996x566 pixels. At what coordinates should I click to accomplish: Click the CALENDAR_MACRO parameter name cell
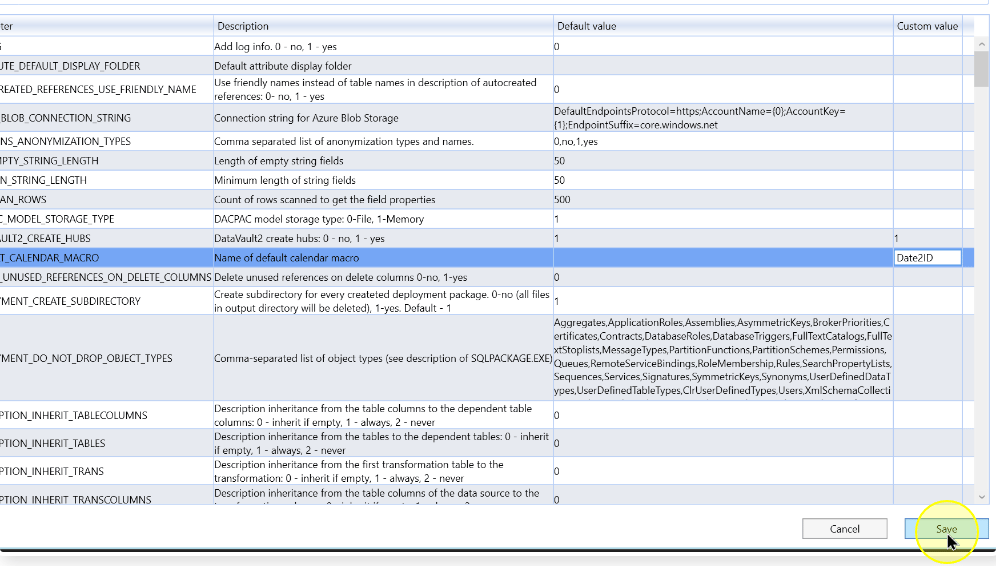[106, 257]
